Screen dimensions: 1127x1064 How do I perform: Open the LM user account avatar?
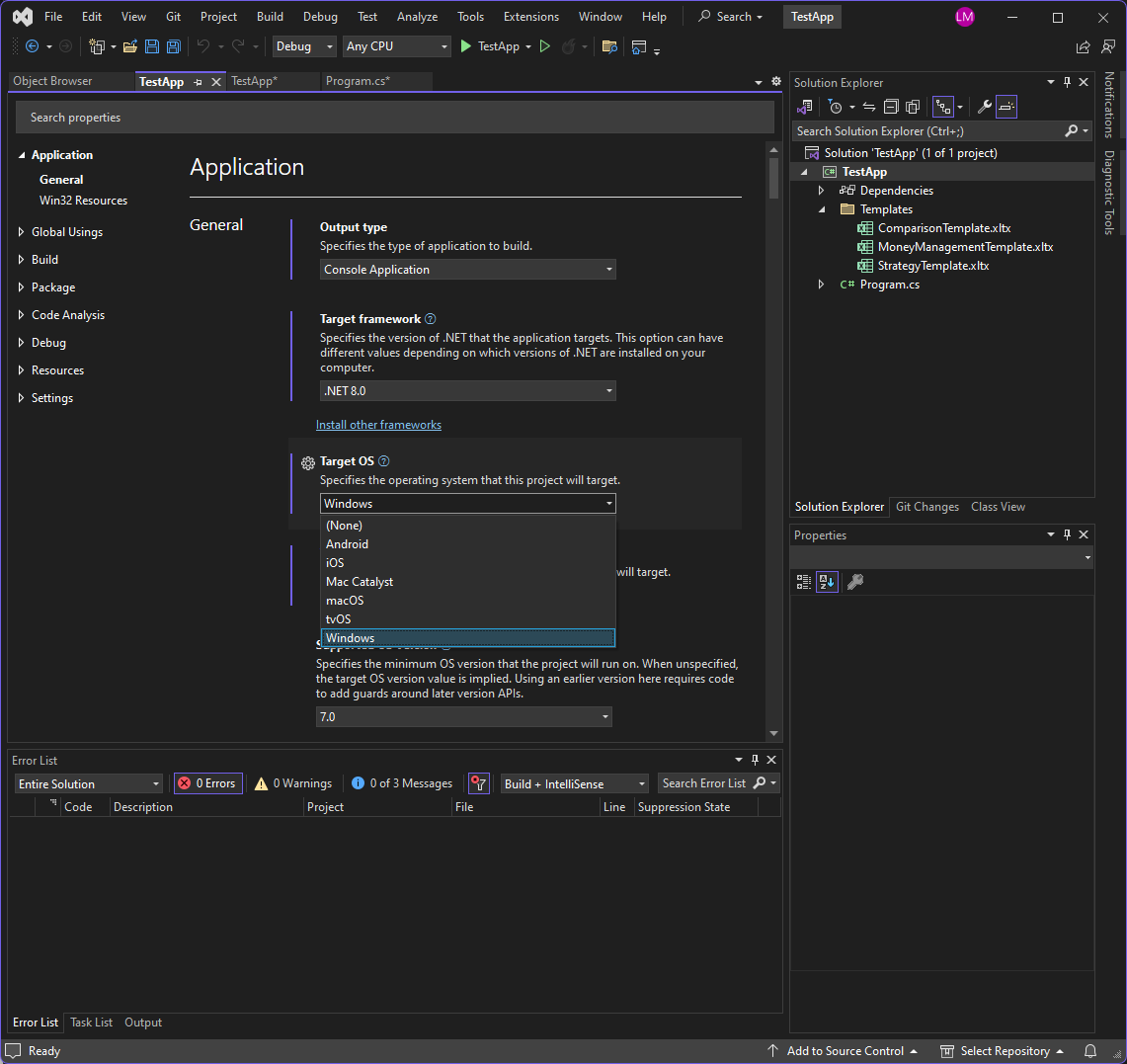tap(965, 17)
